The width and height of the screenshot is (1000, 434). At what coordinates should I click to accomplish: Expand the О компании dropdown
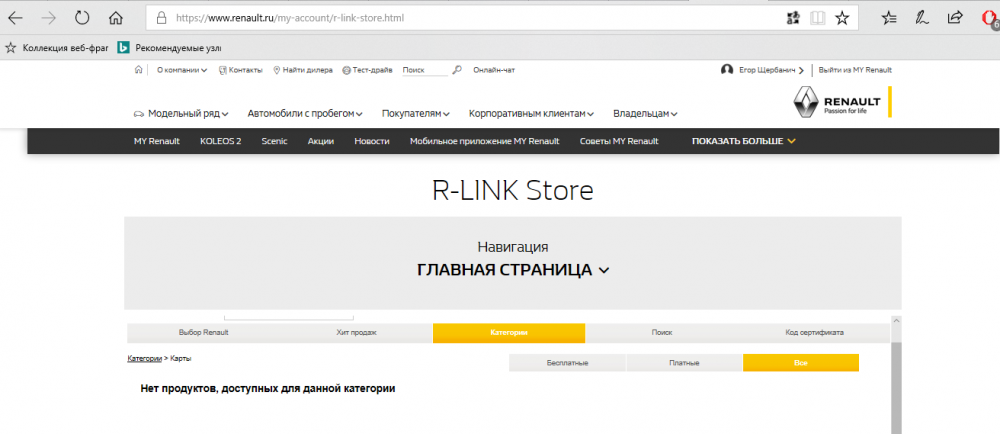[182, 70]
